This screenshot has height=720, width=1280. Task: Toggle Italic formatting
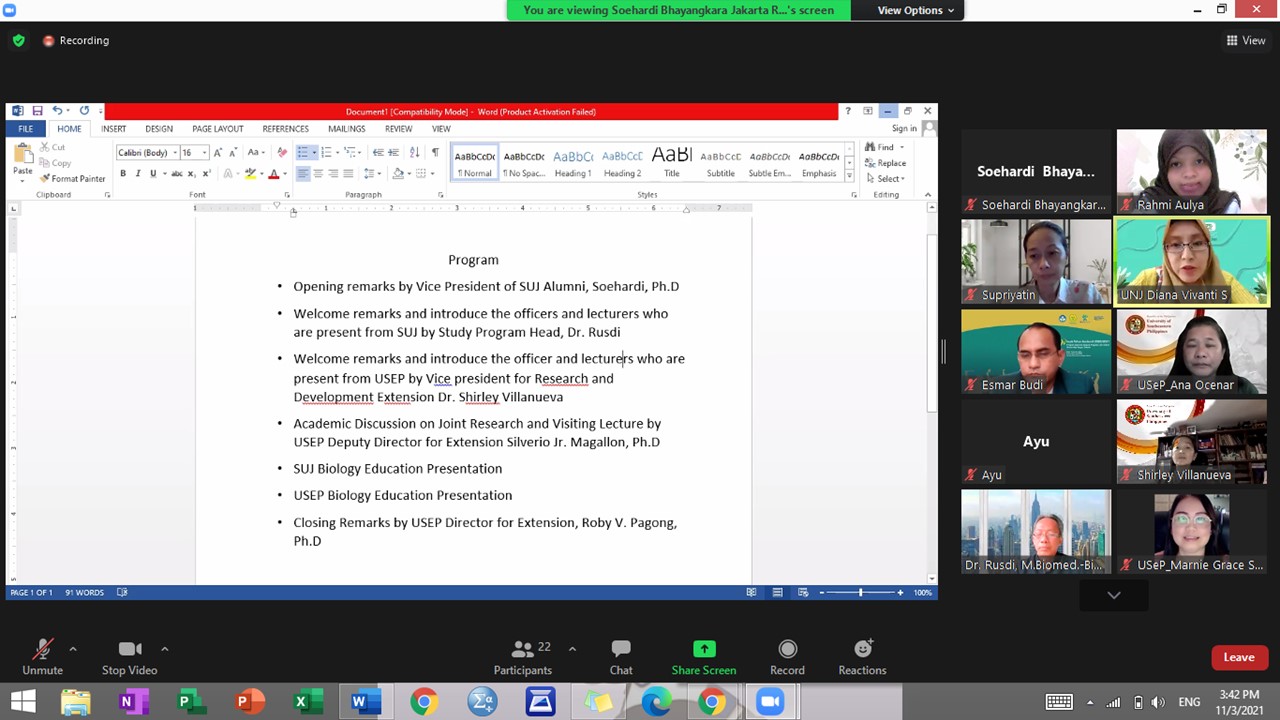coord(138,174)
